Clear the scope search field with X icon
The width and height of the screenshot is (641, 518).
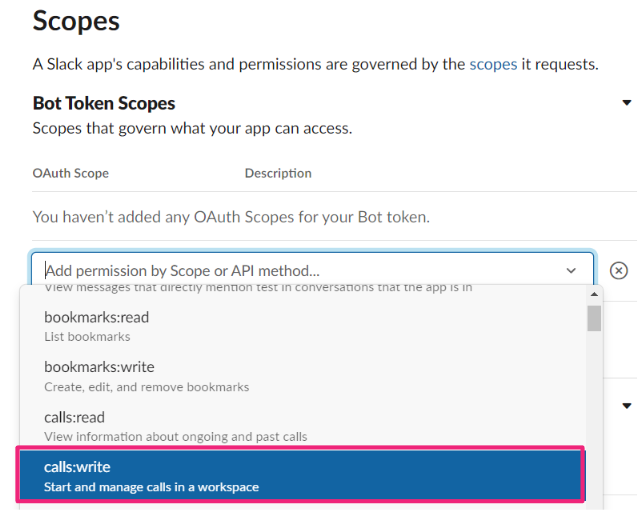tap(619, 271)
